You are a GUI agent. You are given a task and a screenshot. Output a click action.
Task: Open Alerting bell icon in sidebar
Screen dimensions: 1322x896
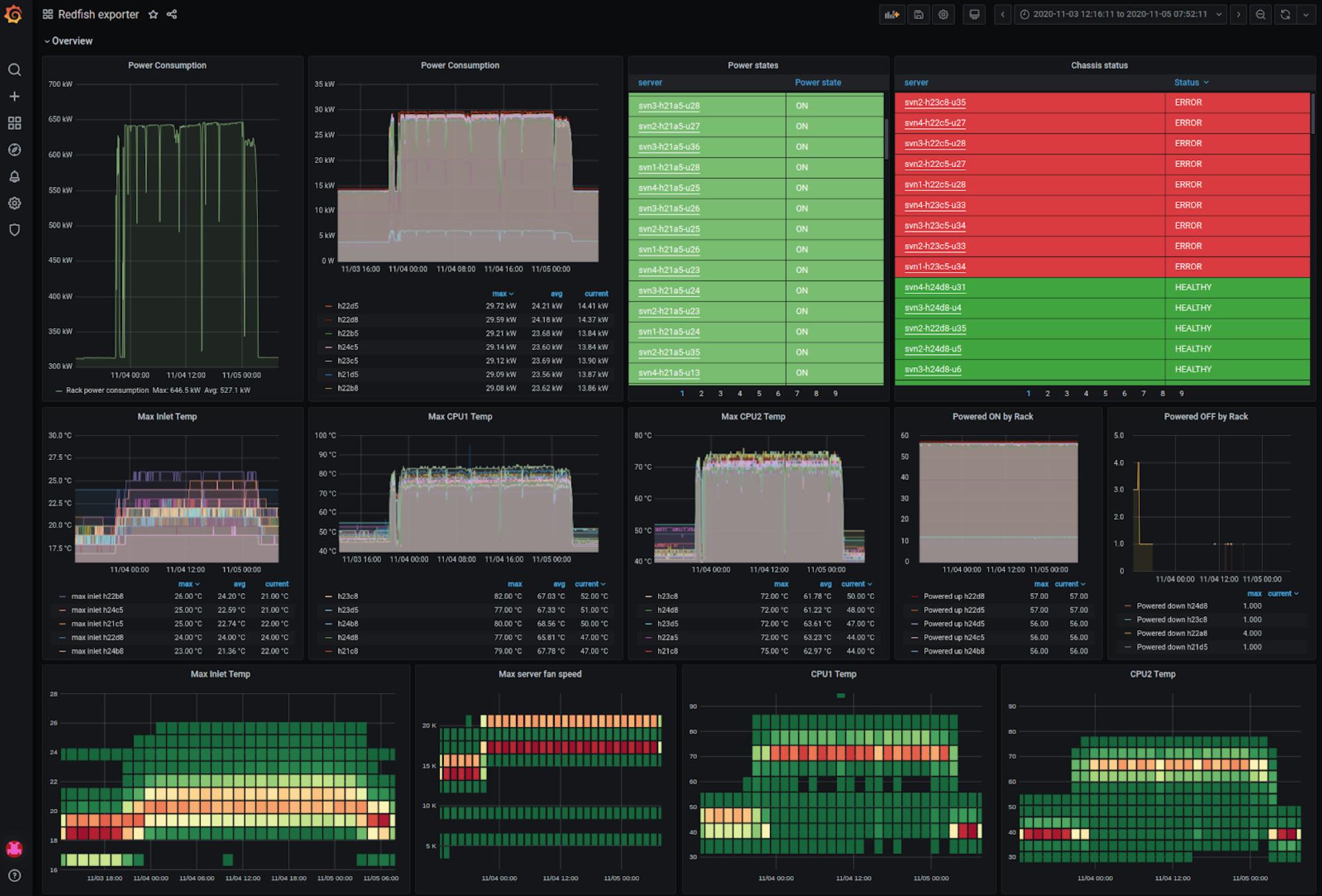point(14,176)
